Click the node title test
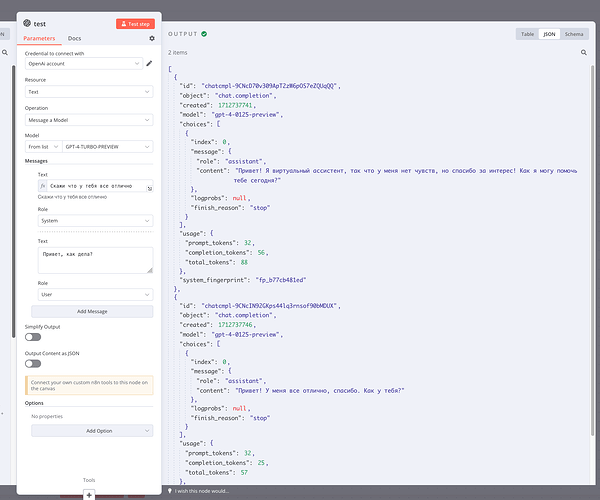The height and width of the screenshot is (500, 600). pos(39,24)
